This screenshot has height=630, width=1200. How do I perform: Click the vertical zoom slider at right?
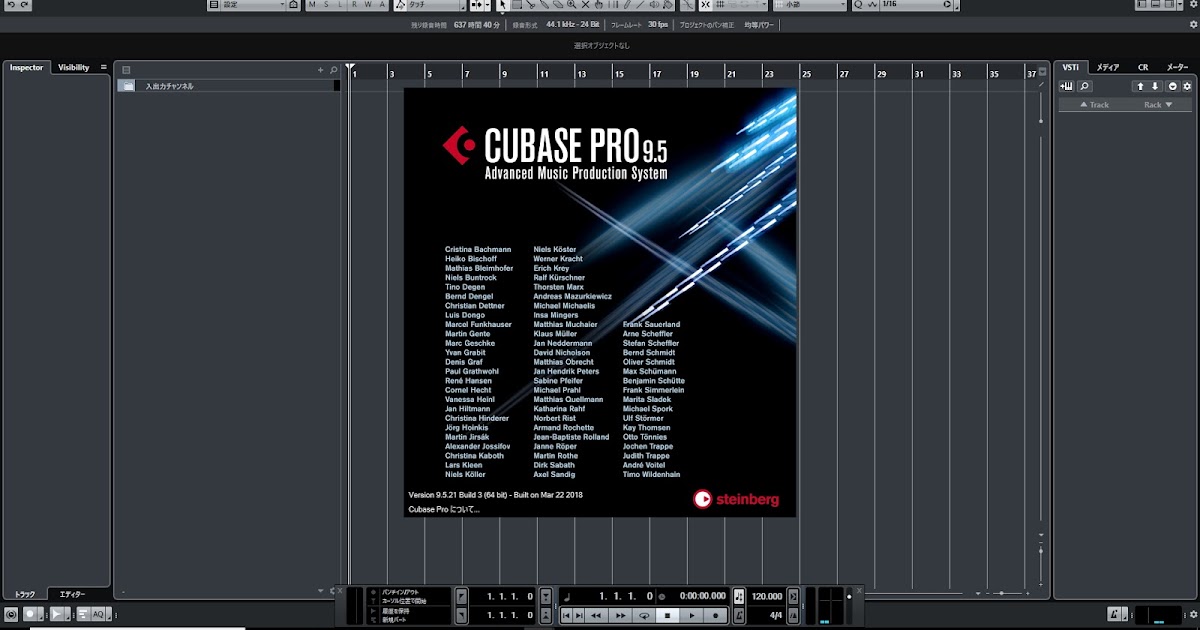pyautogui.click(x=1041, y=563)
